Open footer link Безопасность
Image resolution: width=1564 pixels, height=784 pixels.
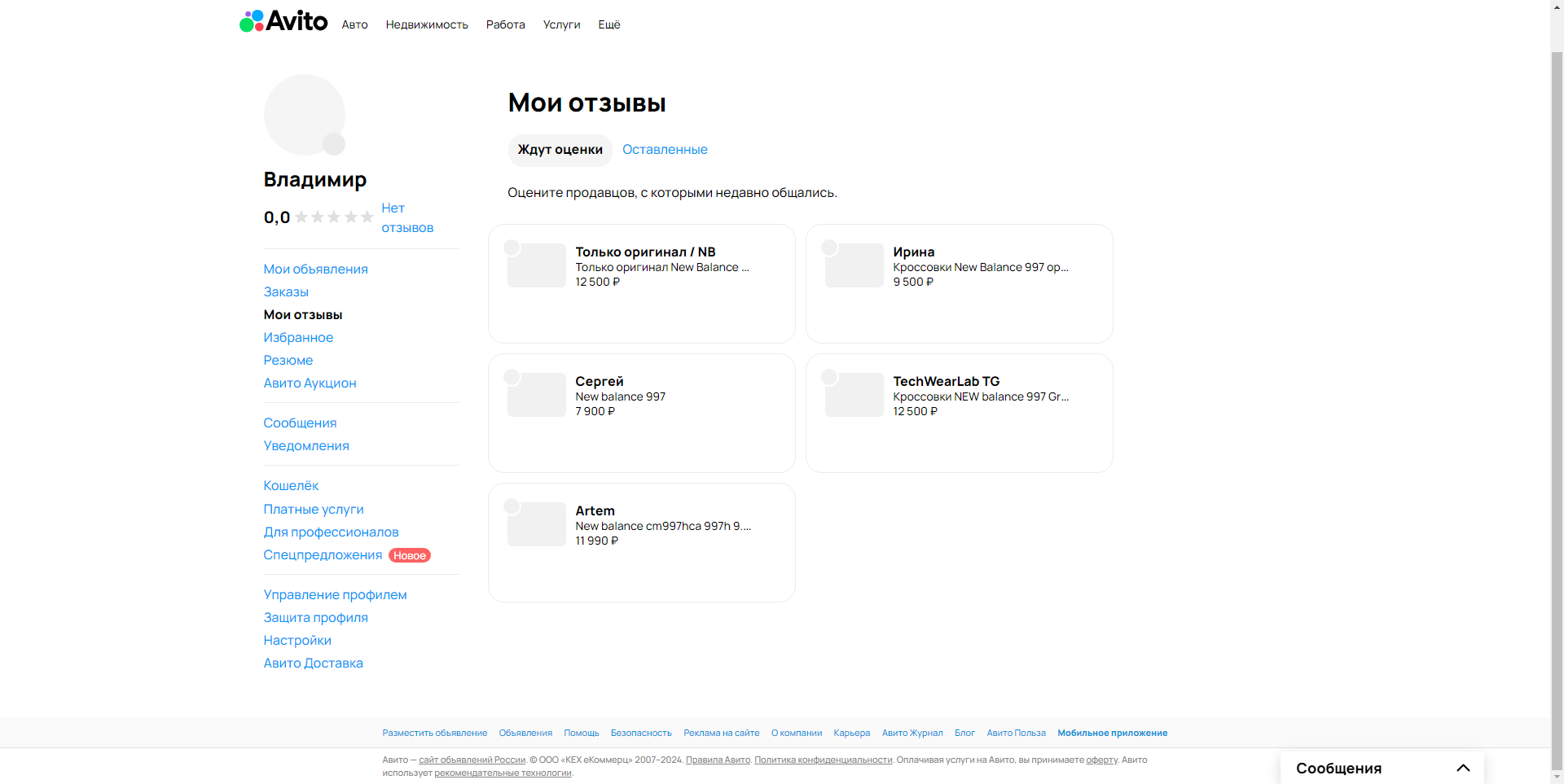pyautogui.click(x=641, y=733)
